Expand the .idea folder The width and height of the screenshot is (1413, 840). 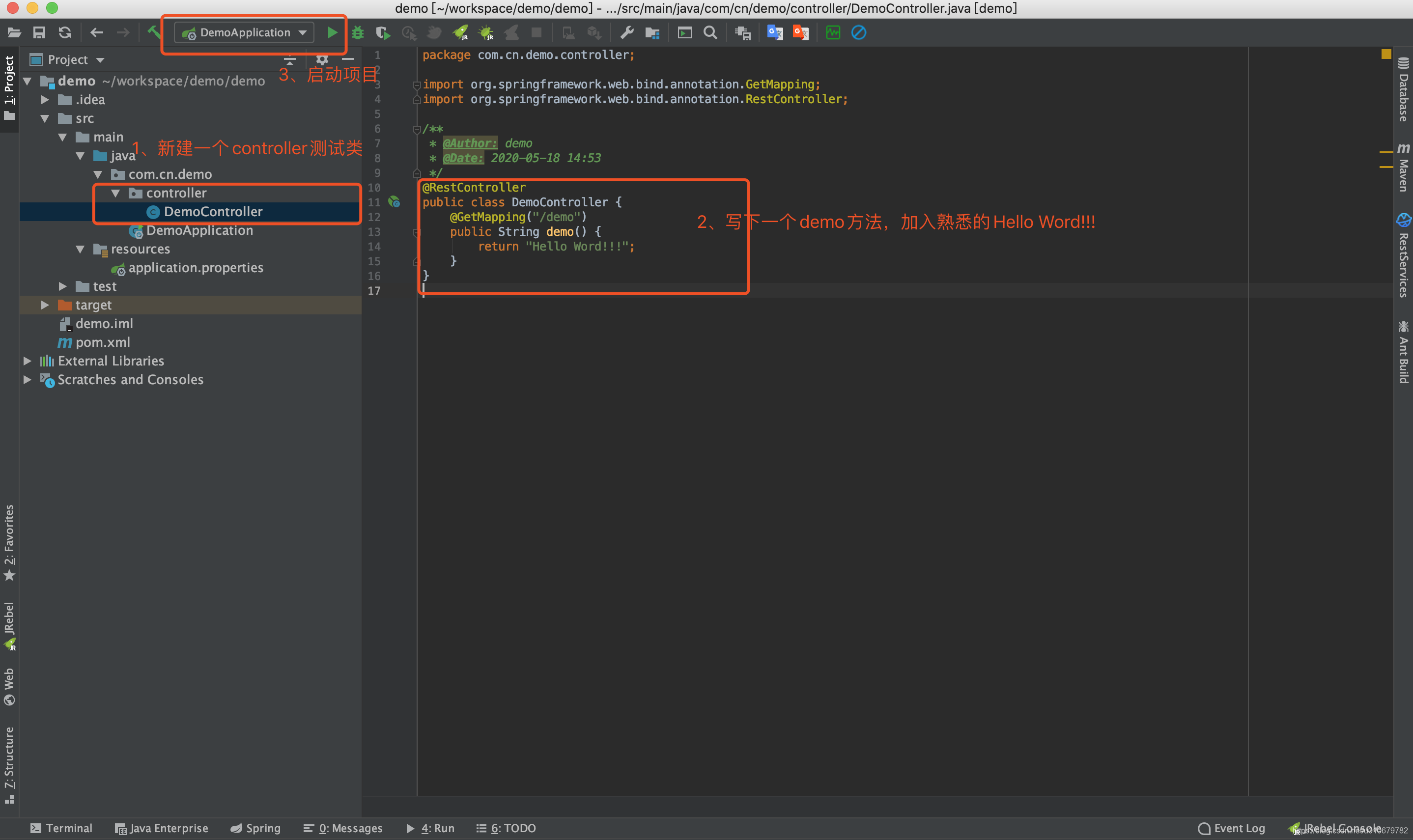[45, 100]
